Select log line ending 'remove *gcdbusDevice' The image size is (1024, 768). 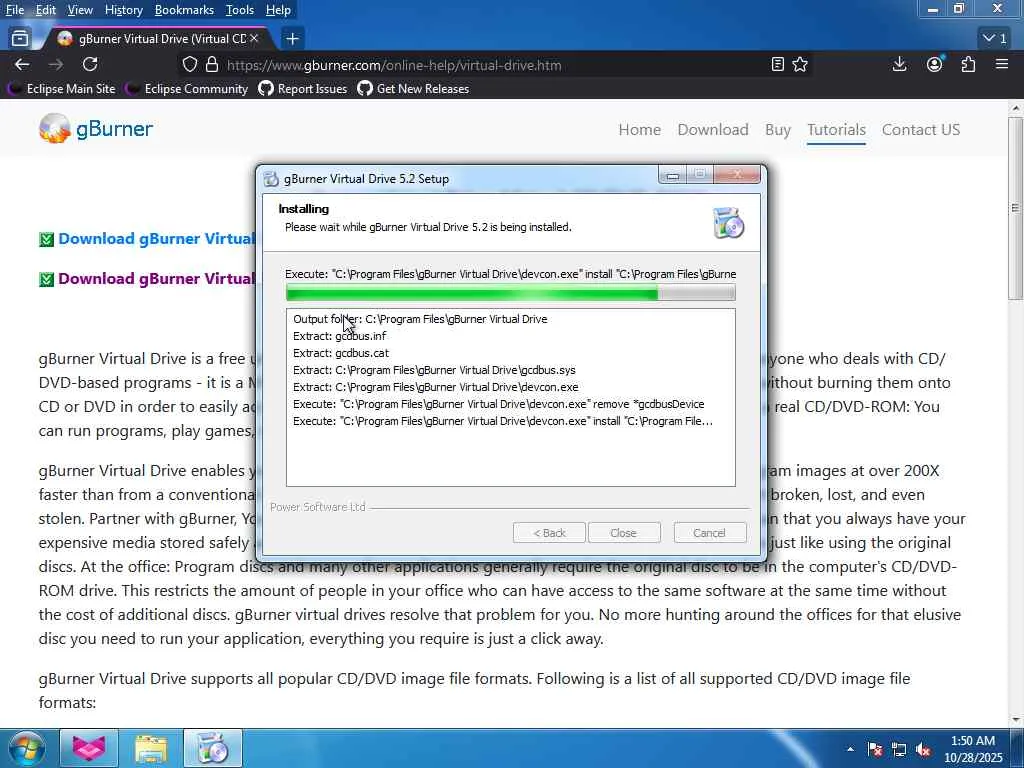tap(498, 404)
